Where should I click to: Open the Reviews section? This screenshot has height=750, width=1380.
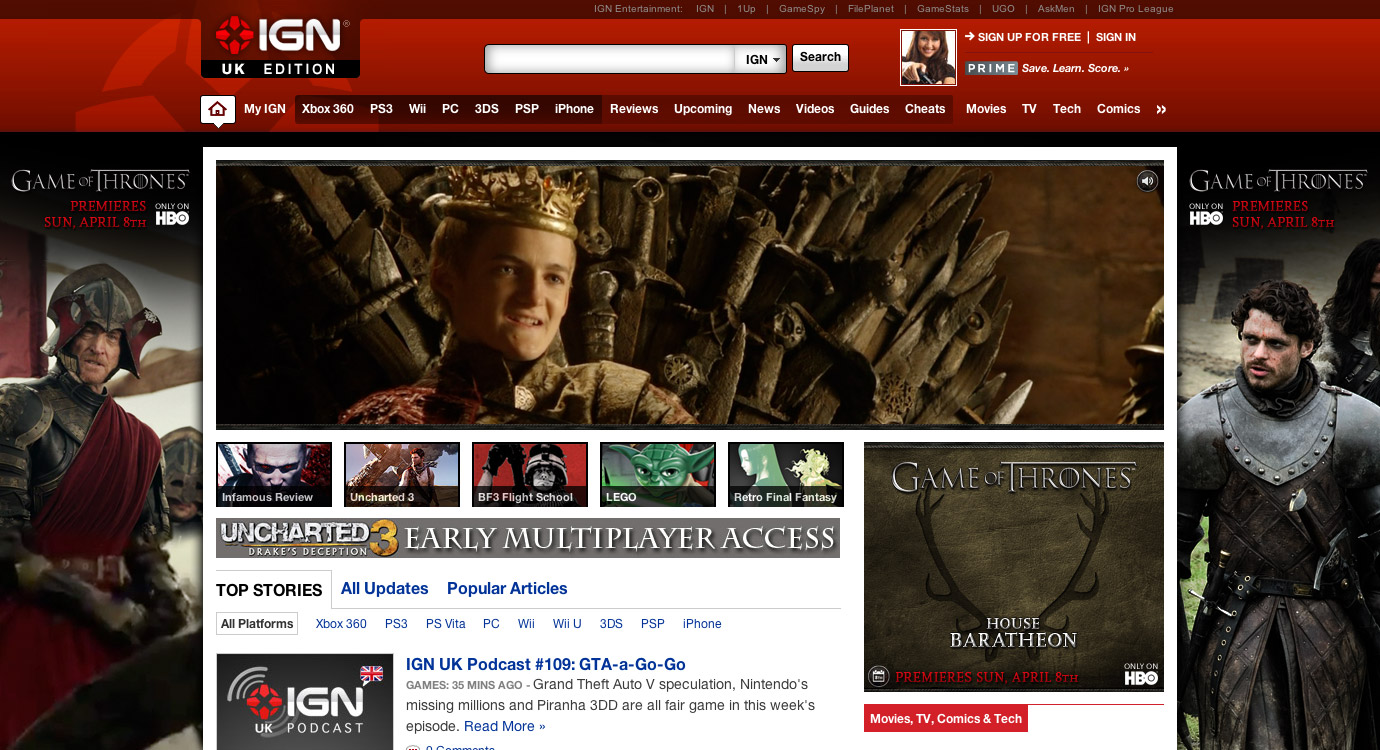[x=634, y=109]
